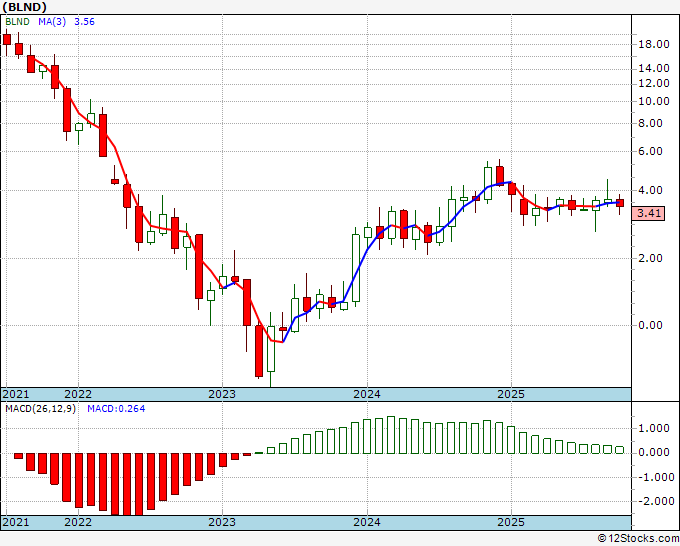680x546 pixels.
Task: Click the 2021 label on MACD timeline
Action: 16,522
